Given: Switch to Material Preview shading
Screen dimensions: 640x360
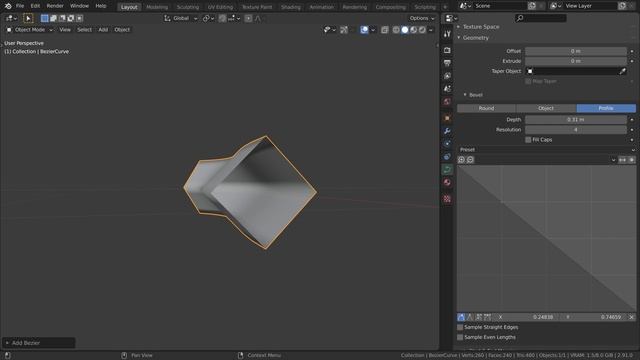Looking at the screenshot, I should coord(413,30).
